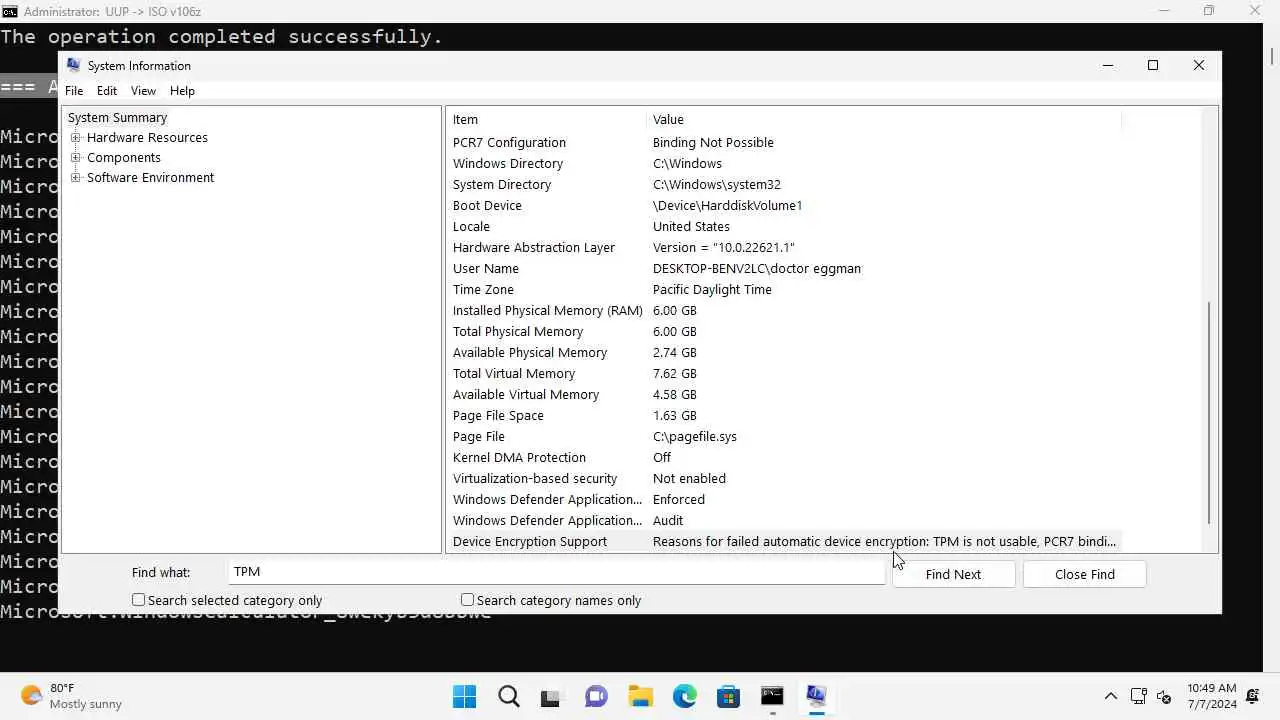Open the network tray icon

pyautogui.click(x=1138, y=696)
